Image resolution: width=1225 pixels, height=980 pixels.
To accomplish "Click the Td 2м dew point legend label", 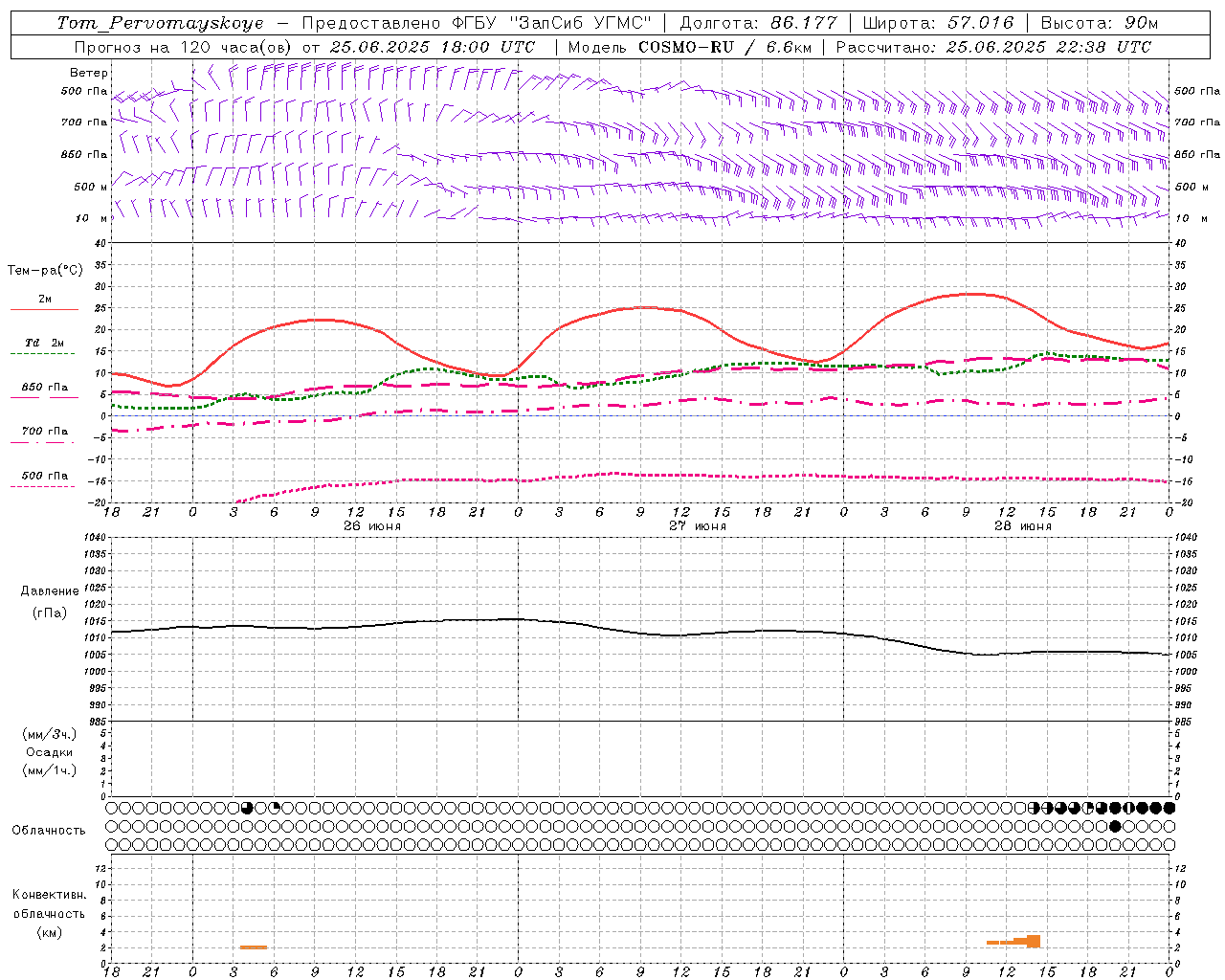I will pos(45,343).
